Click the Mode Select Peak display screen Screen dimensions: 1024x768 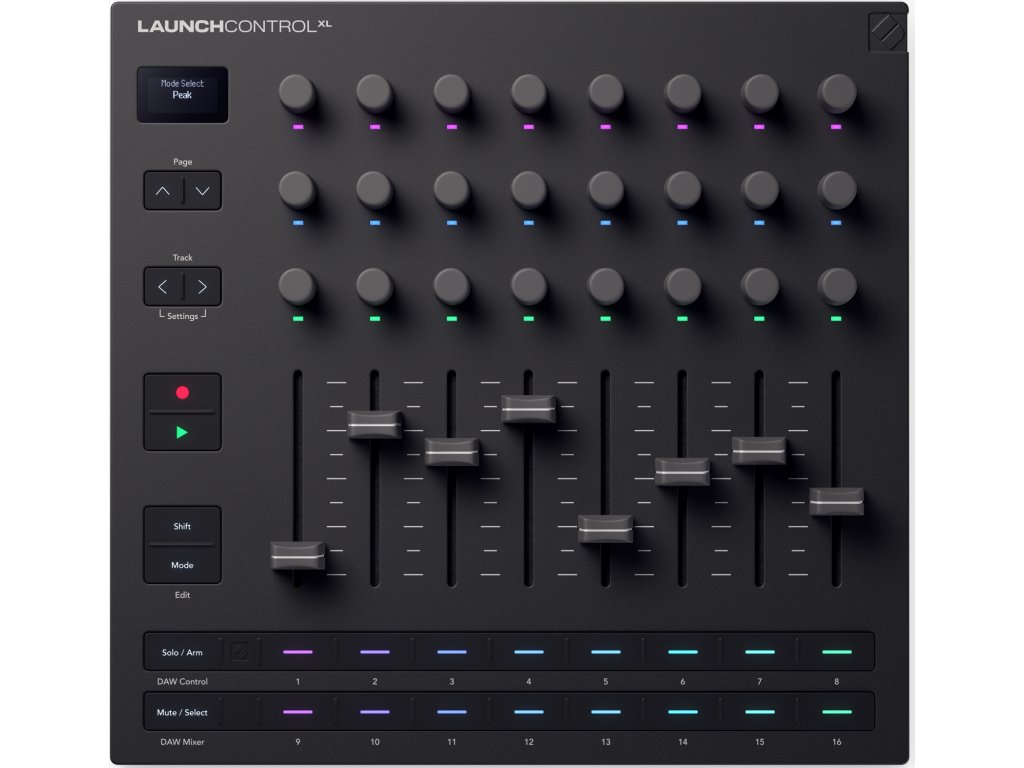click(182, 94)
